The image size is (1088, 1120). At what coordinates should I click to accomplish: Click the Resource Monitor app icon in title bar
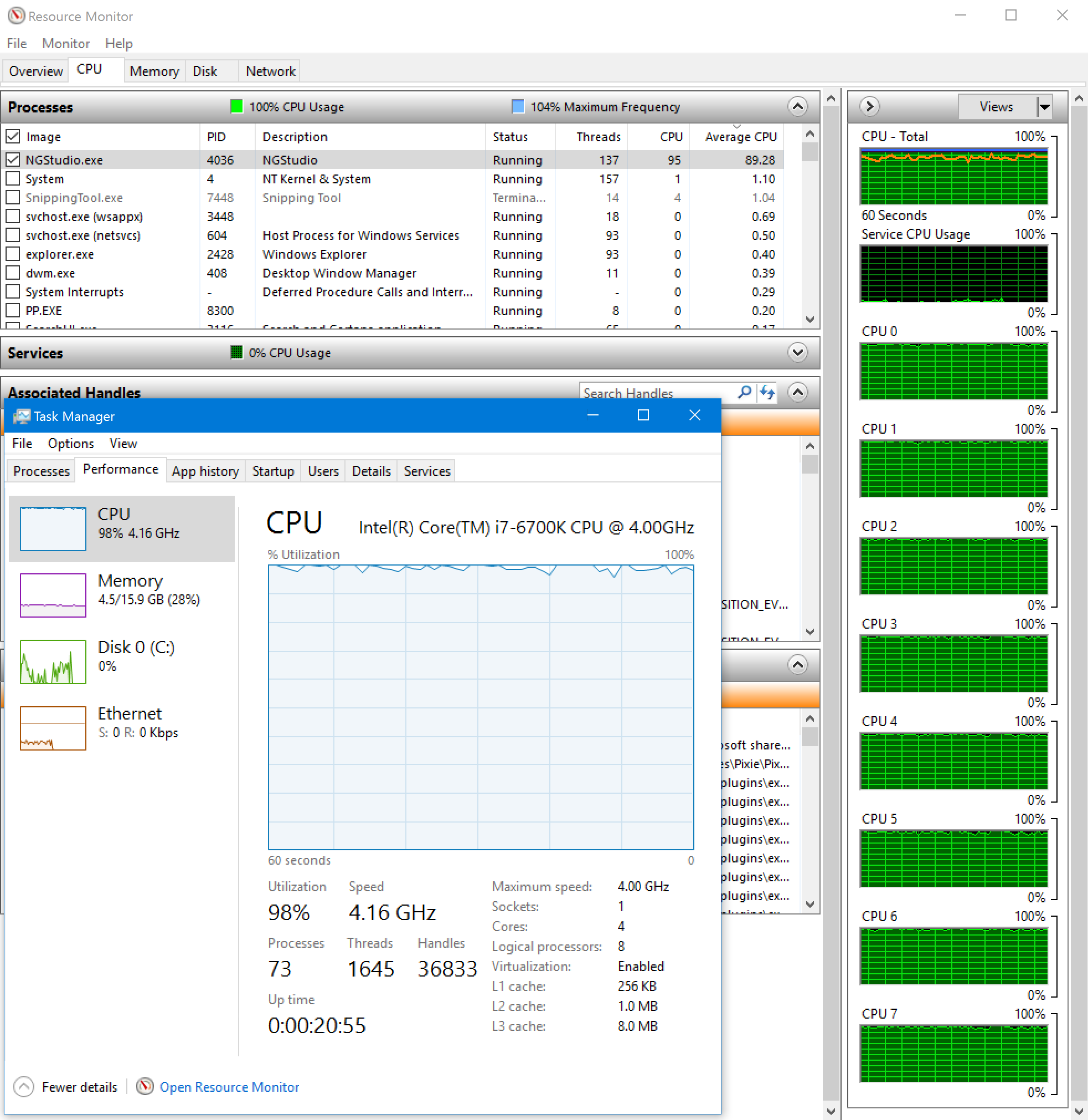pos(16,16)
